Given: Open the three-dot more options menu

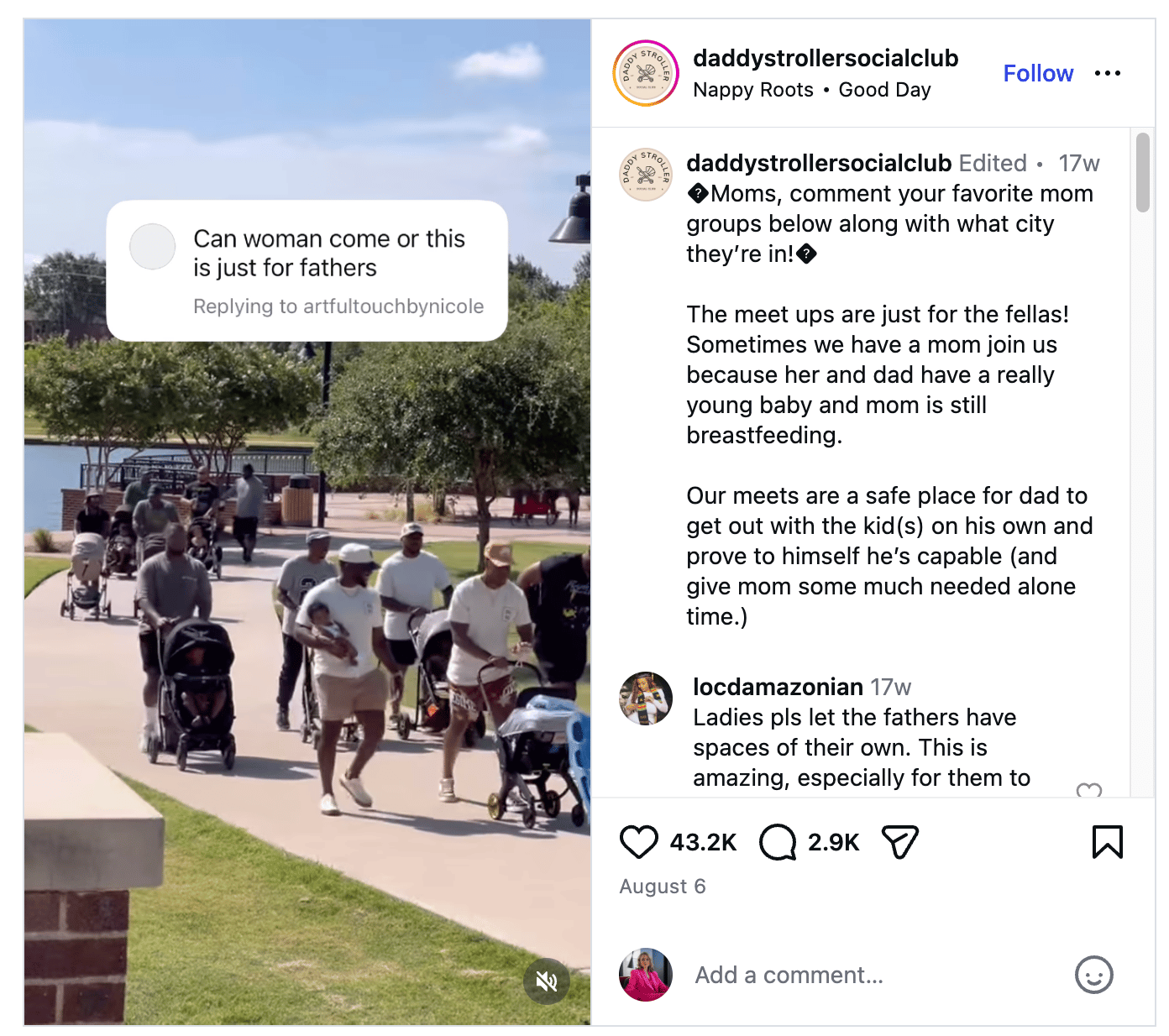Looking at the screenshot, I should 1107,73.
